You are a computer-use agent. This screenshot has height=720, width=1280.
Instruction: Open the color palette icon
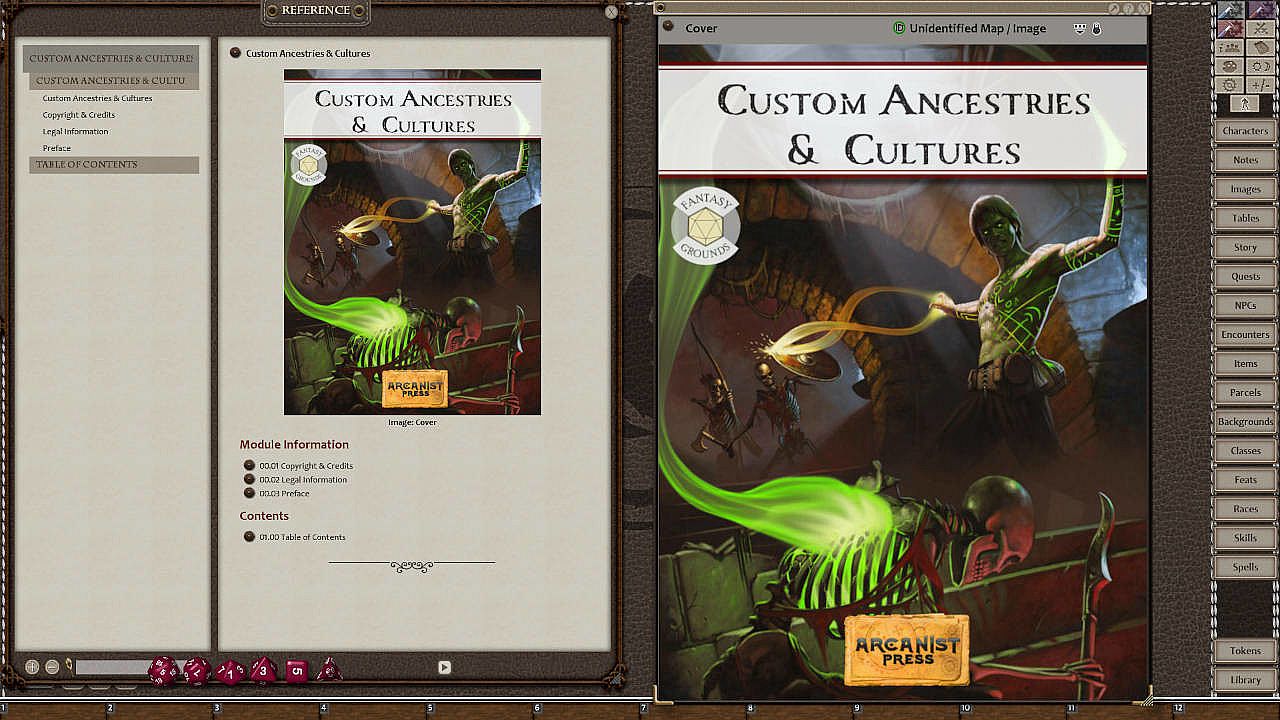1230,66
